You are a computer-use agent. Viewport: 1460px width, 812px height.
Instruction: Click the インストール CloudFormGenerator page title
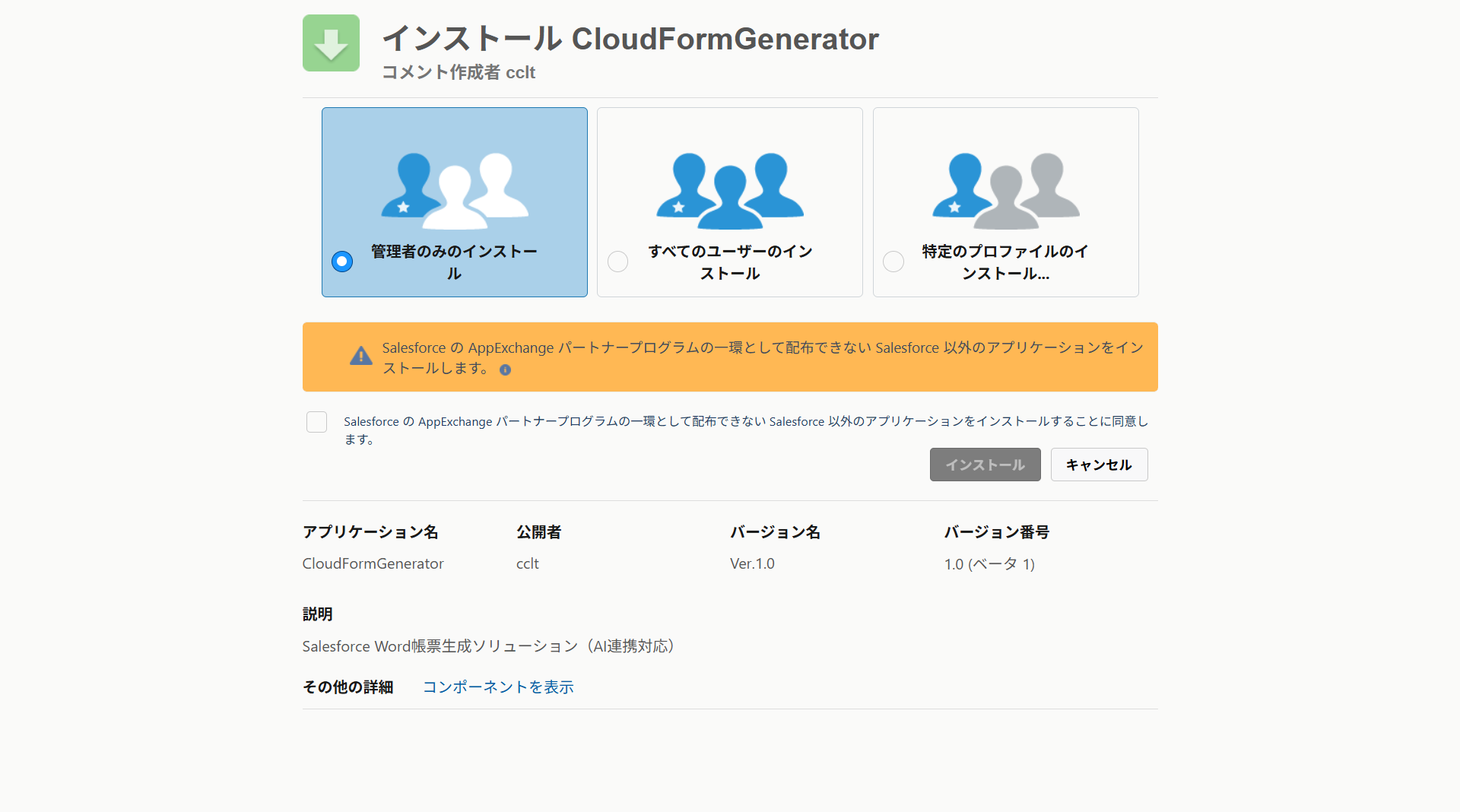630,39
